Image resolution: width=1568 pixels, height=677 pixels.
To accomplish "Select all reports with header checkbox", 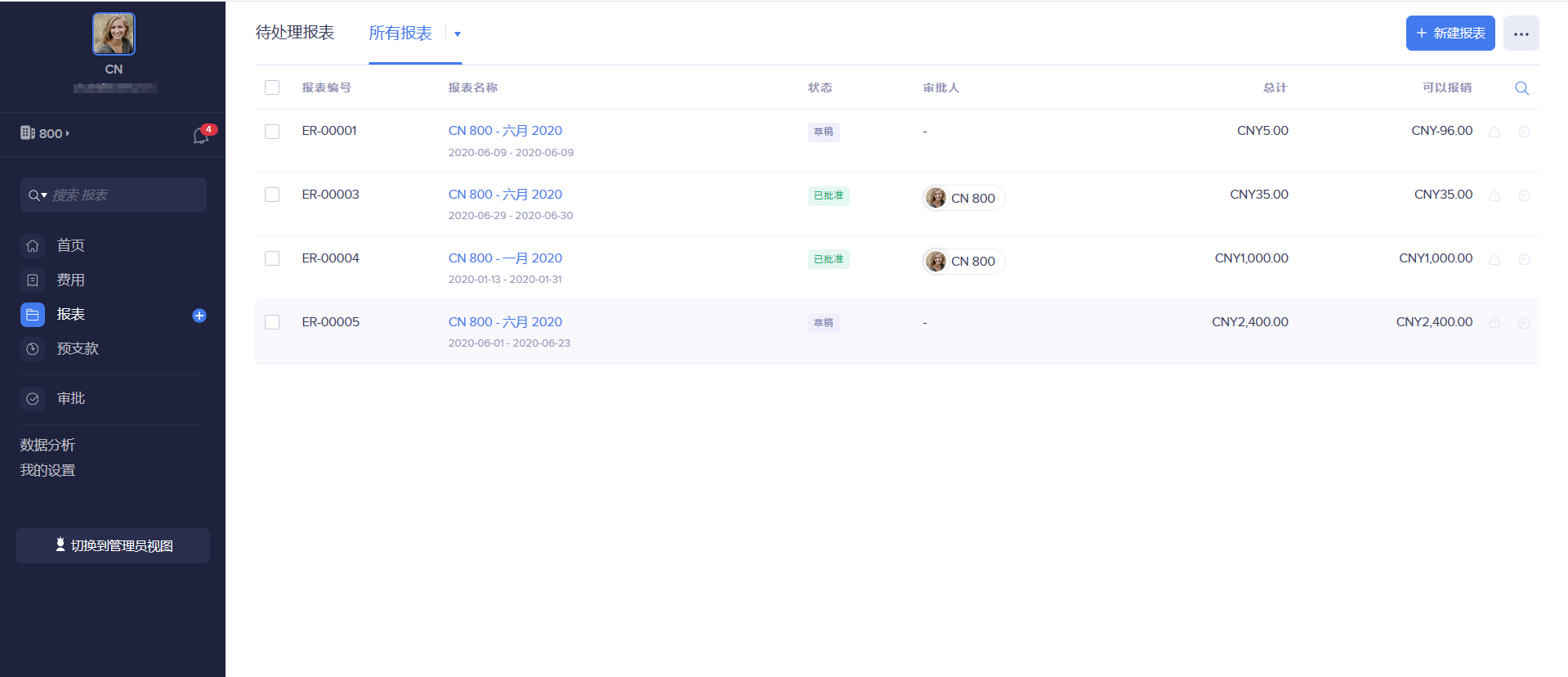I will click(272, 87).
